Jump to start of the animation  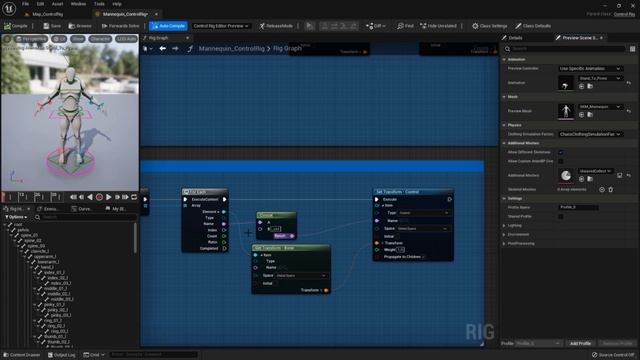(73, 197)
